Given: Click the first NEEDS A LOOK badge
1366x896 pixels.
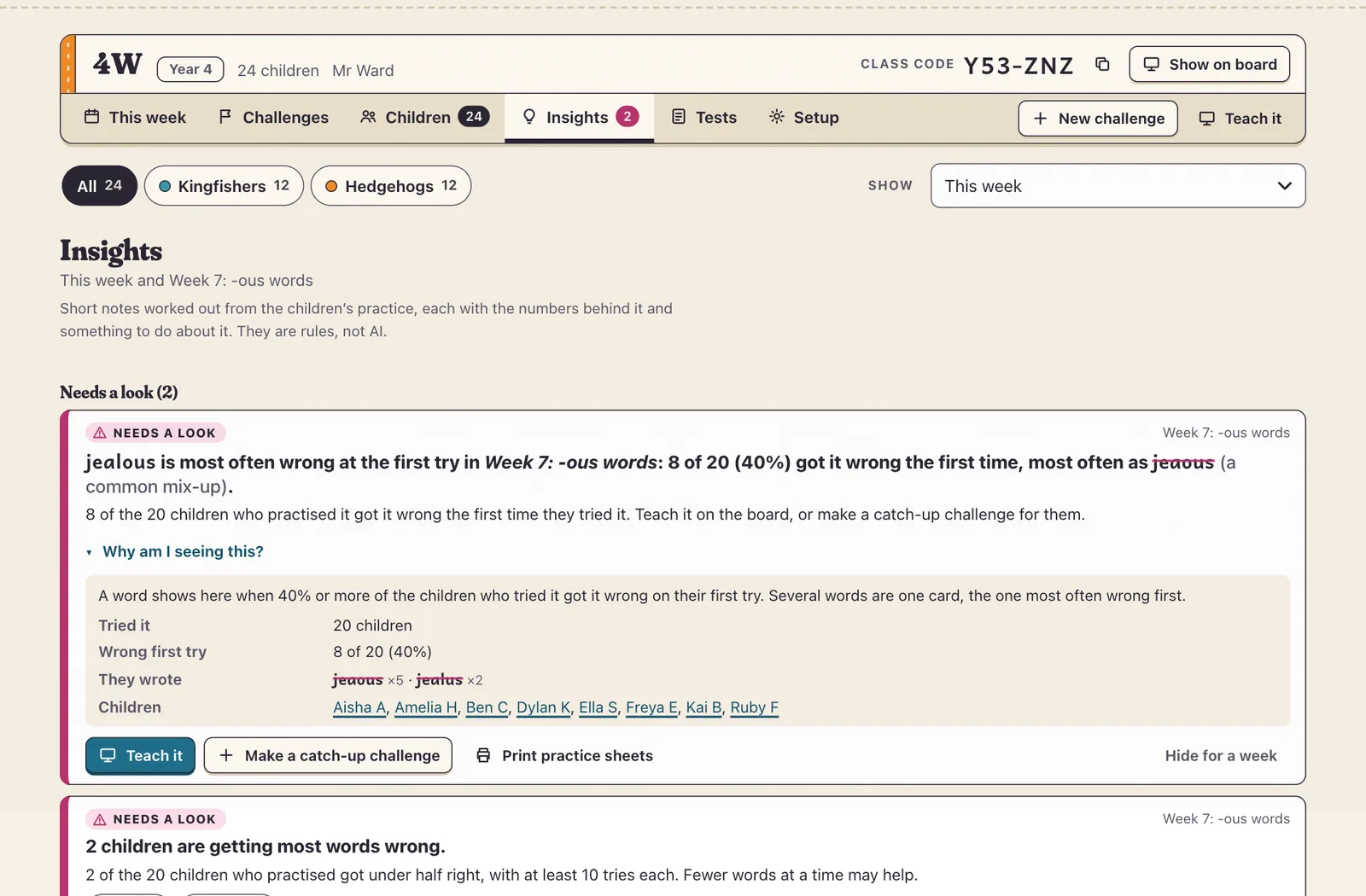Looking at the screenshot, I should 155,433.
